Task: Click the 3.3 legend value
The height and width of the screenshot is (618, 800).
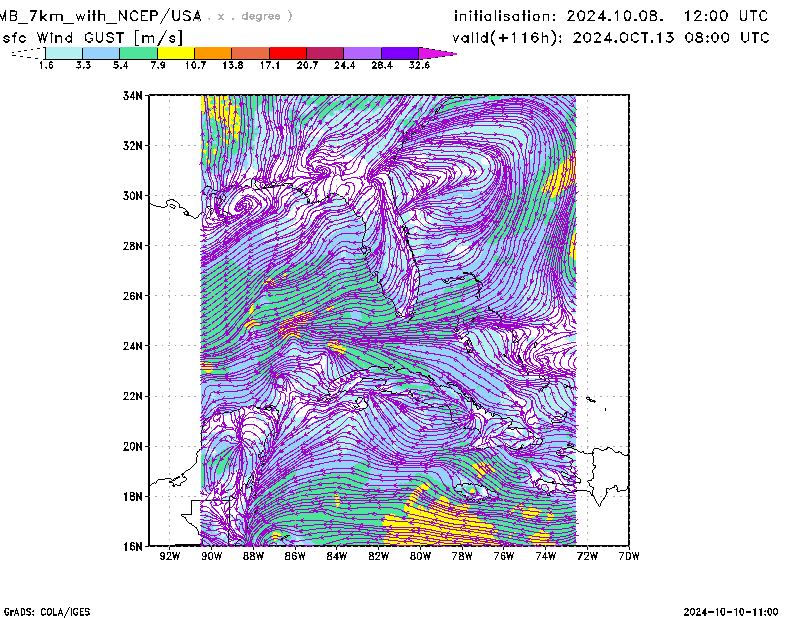Action: pyautogui.click(x=83, y=65)
